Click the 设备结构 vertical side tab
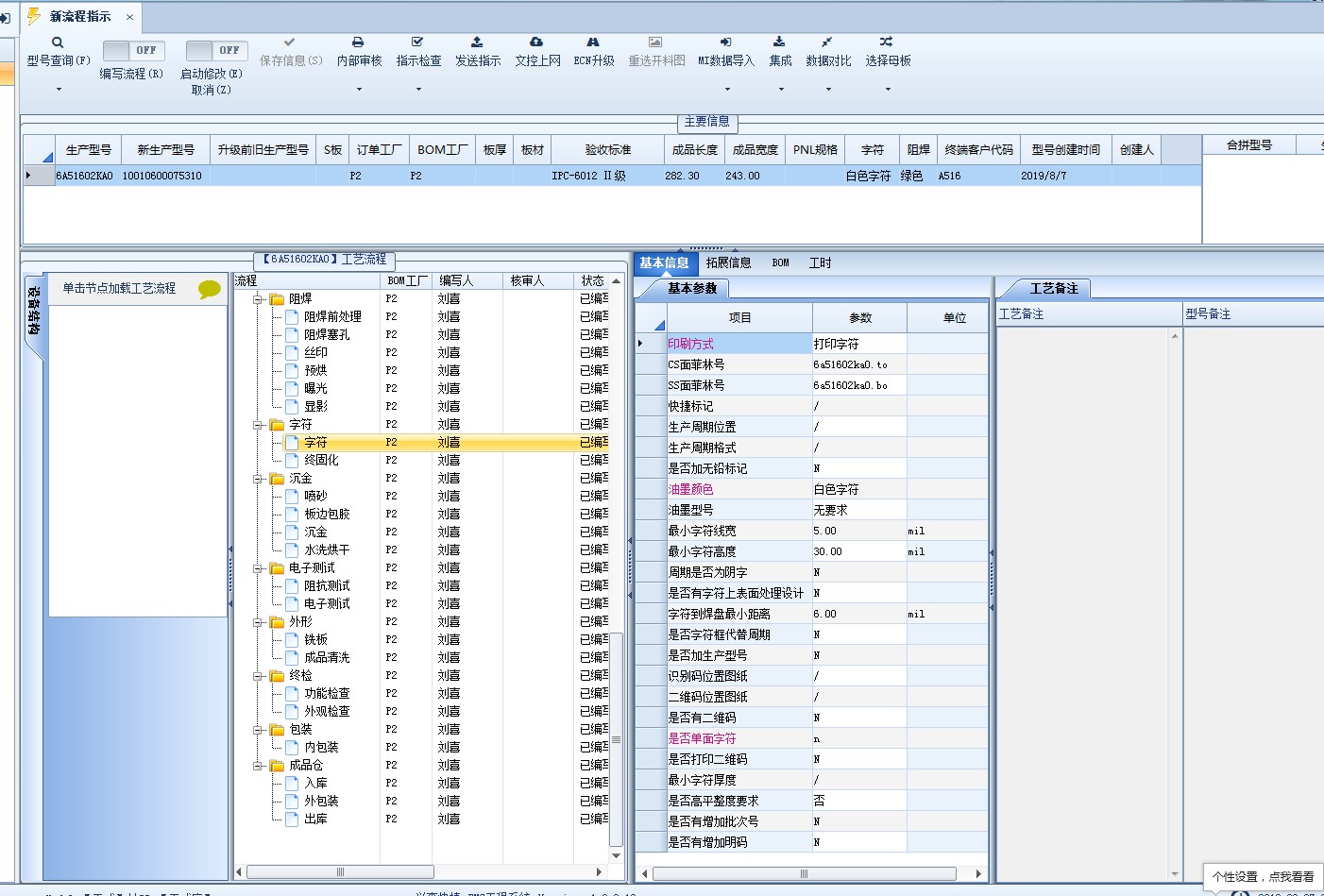This screenshot has width=1324, height=896. coord(33,311)
